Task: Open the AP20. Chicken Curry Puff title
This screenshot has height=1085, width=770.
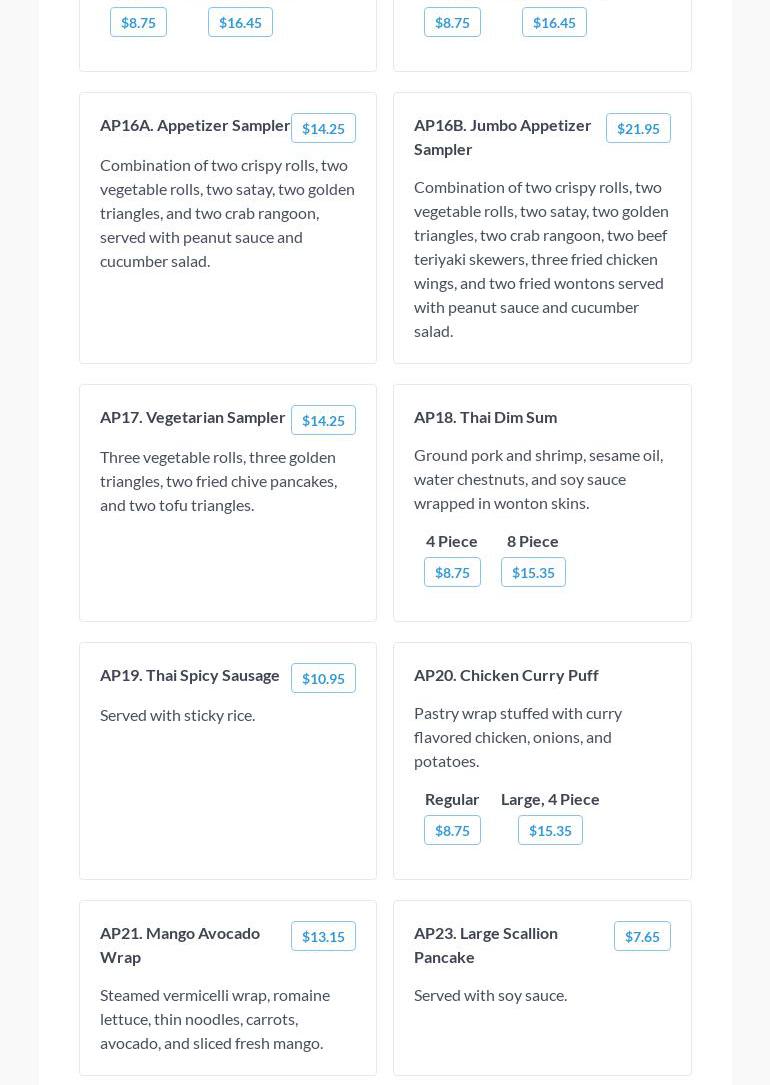Action: coord(506,675)
